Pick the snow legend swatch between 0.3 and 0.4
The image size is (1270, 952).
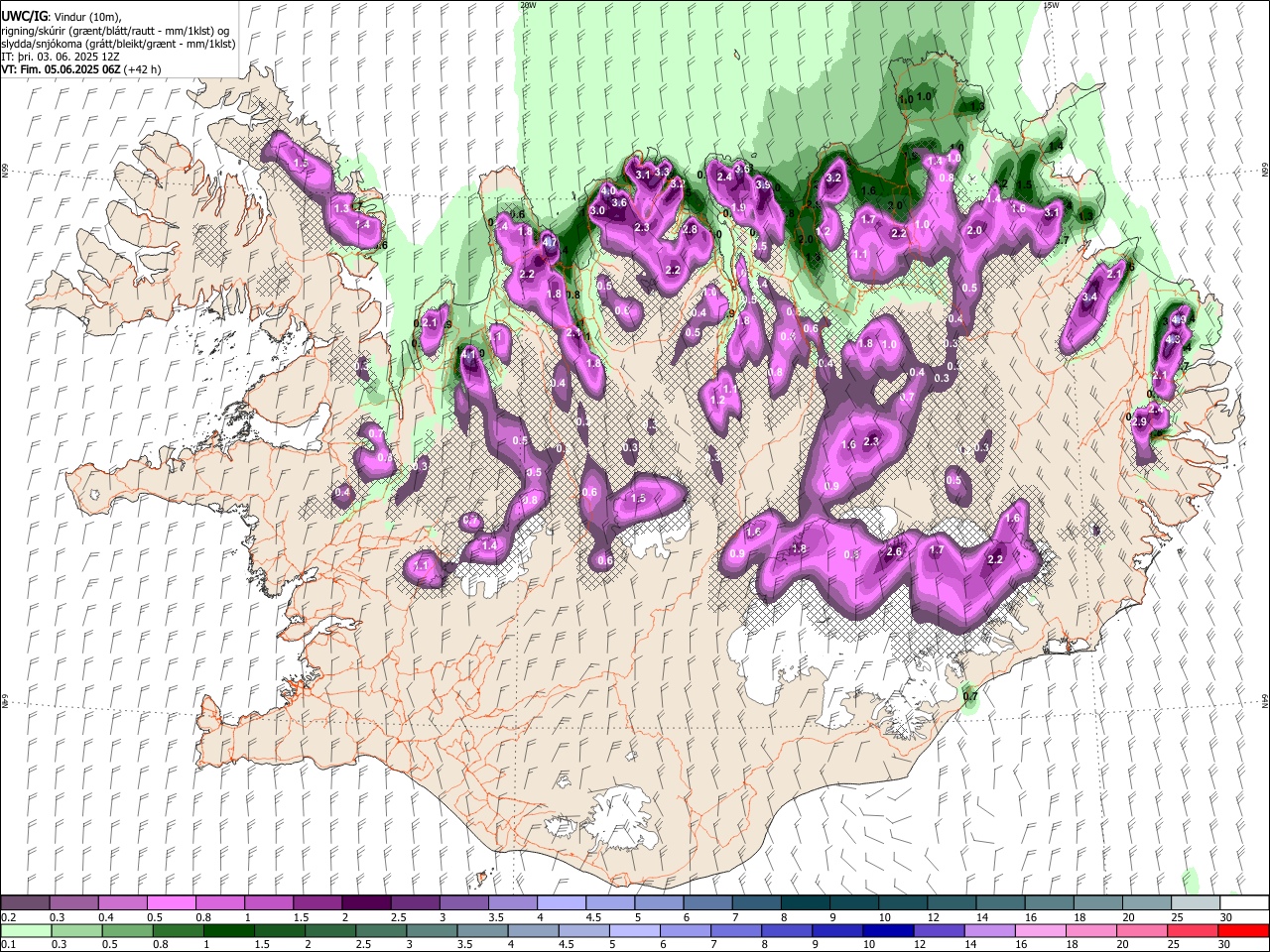coord(74,903)
